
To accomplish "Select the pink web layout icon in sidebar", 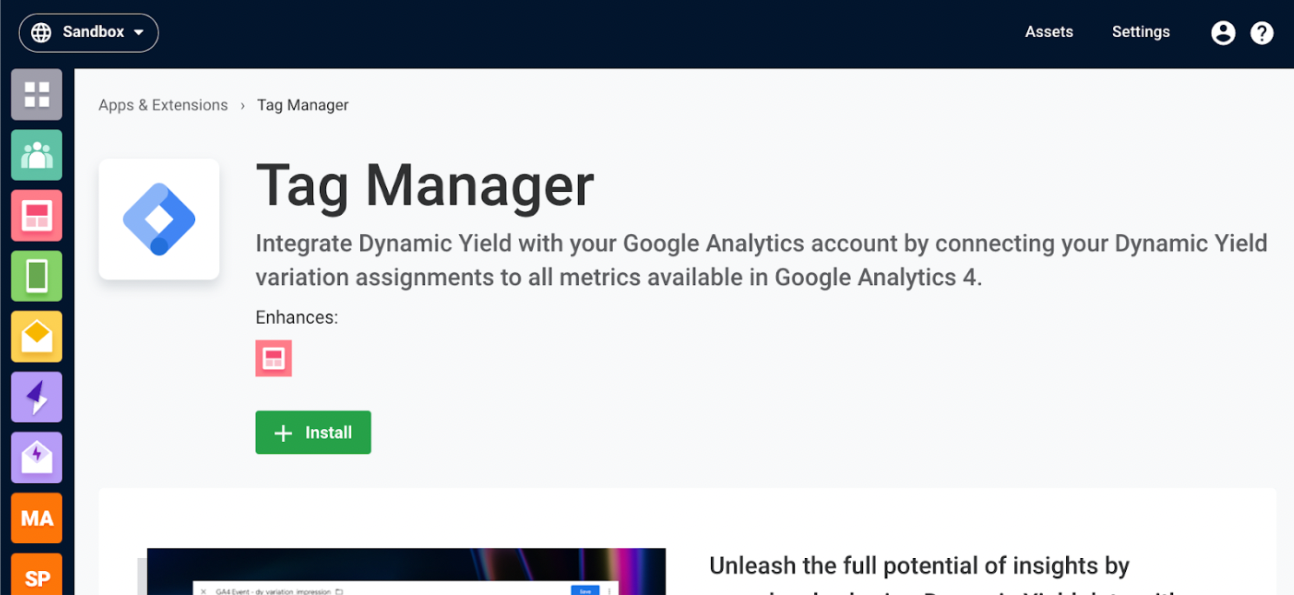I will [x=37, y=216].
